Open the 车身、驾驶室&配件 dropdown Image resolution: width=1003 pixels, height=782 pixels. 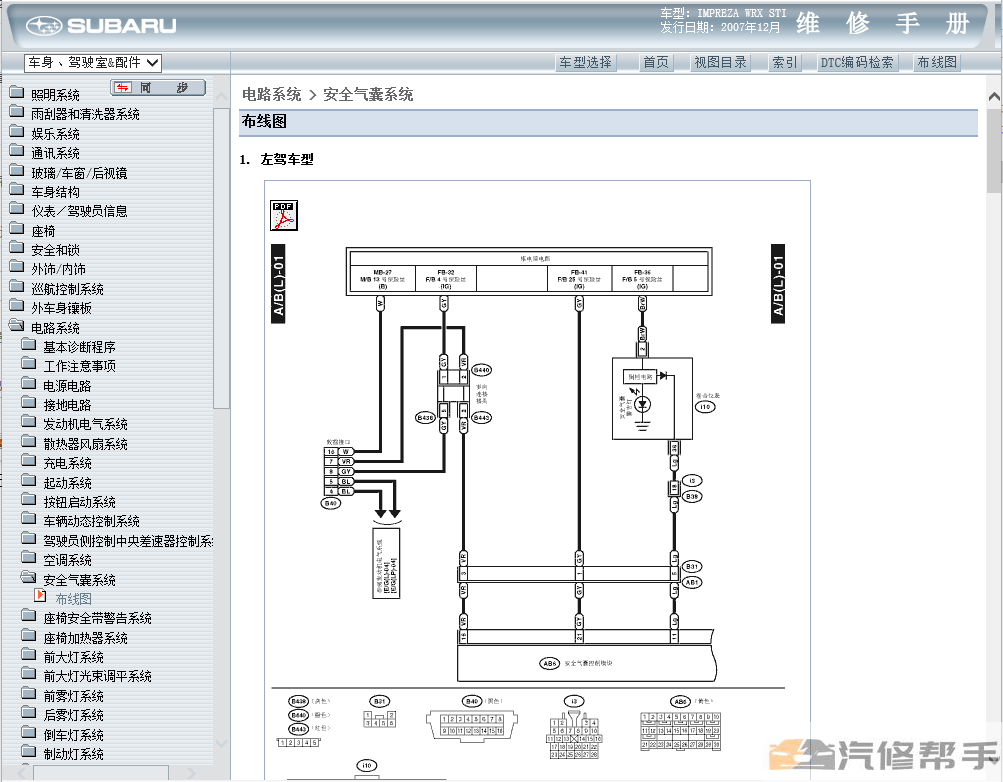point(93,63)
